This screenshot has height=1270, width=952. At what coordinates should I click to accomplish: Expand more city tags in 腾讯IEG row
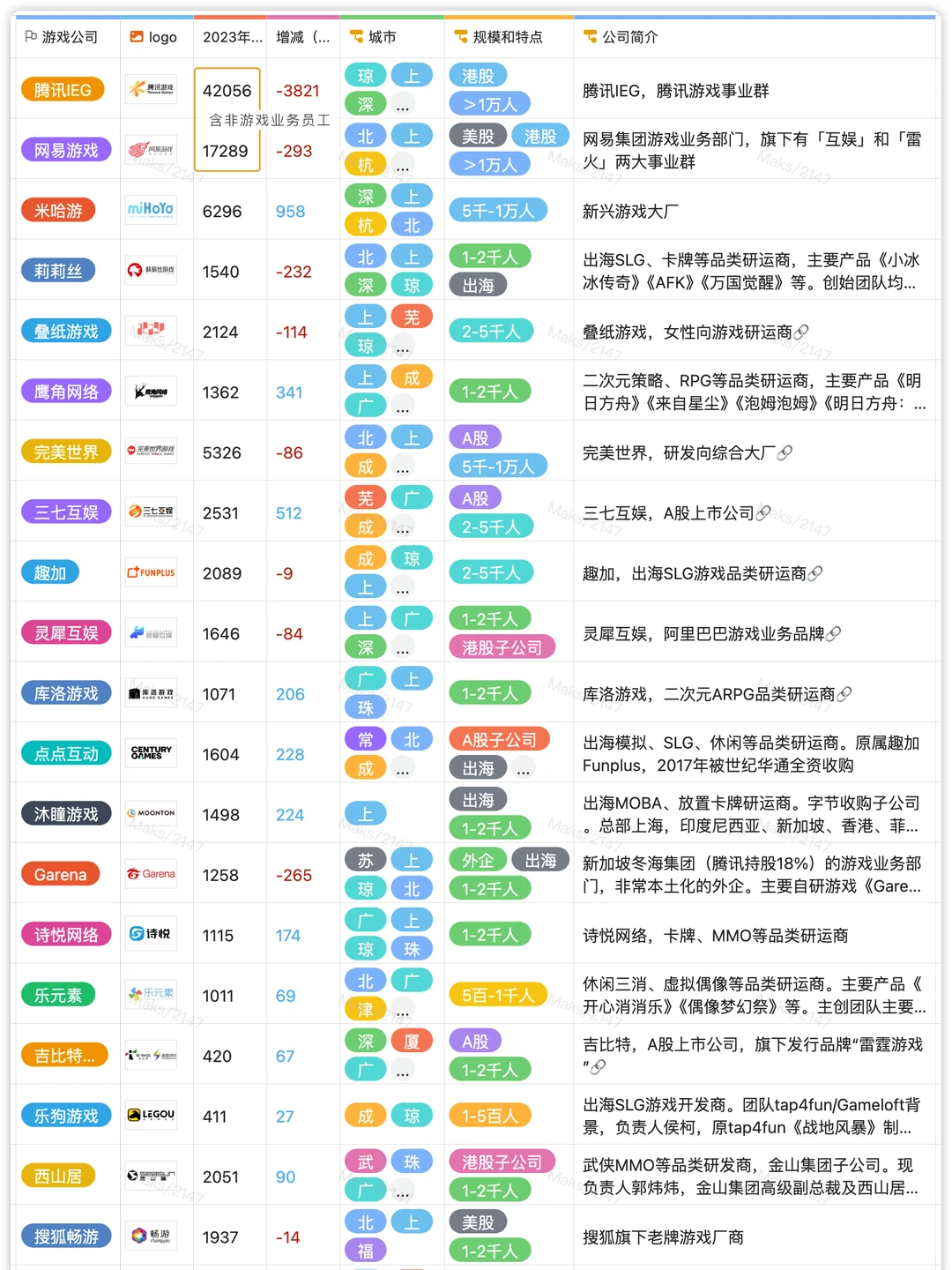403,105
